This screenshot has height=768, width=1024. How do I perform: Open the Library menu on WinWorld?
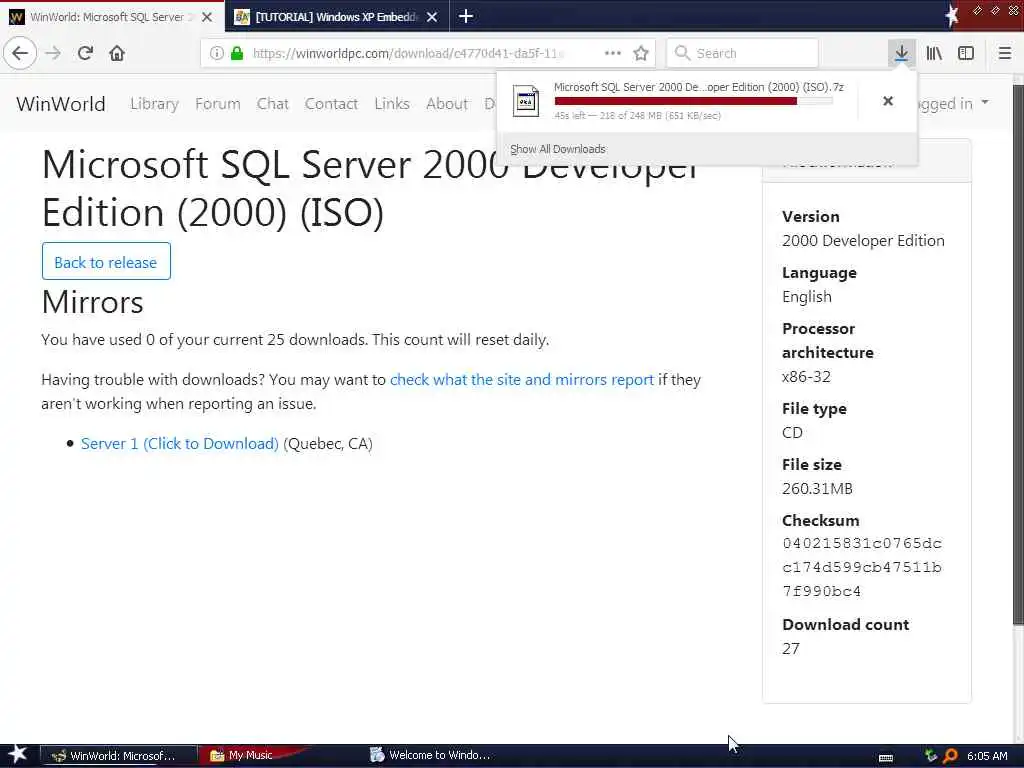(x=154, y=103)
